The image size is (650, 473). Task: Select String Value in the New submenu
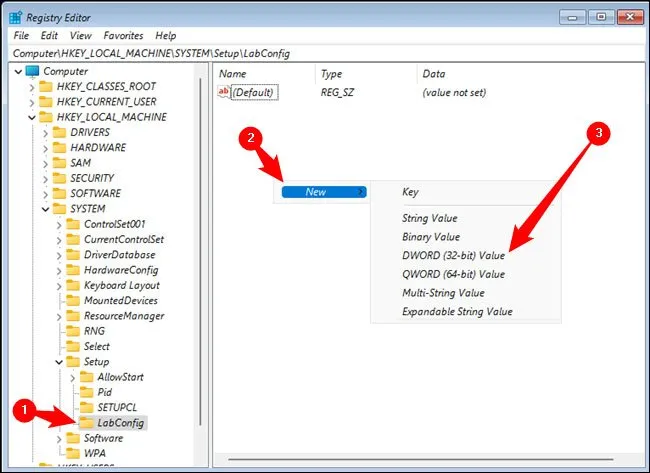429,218
